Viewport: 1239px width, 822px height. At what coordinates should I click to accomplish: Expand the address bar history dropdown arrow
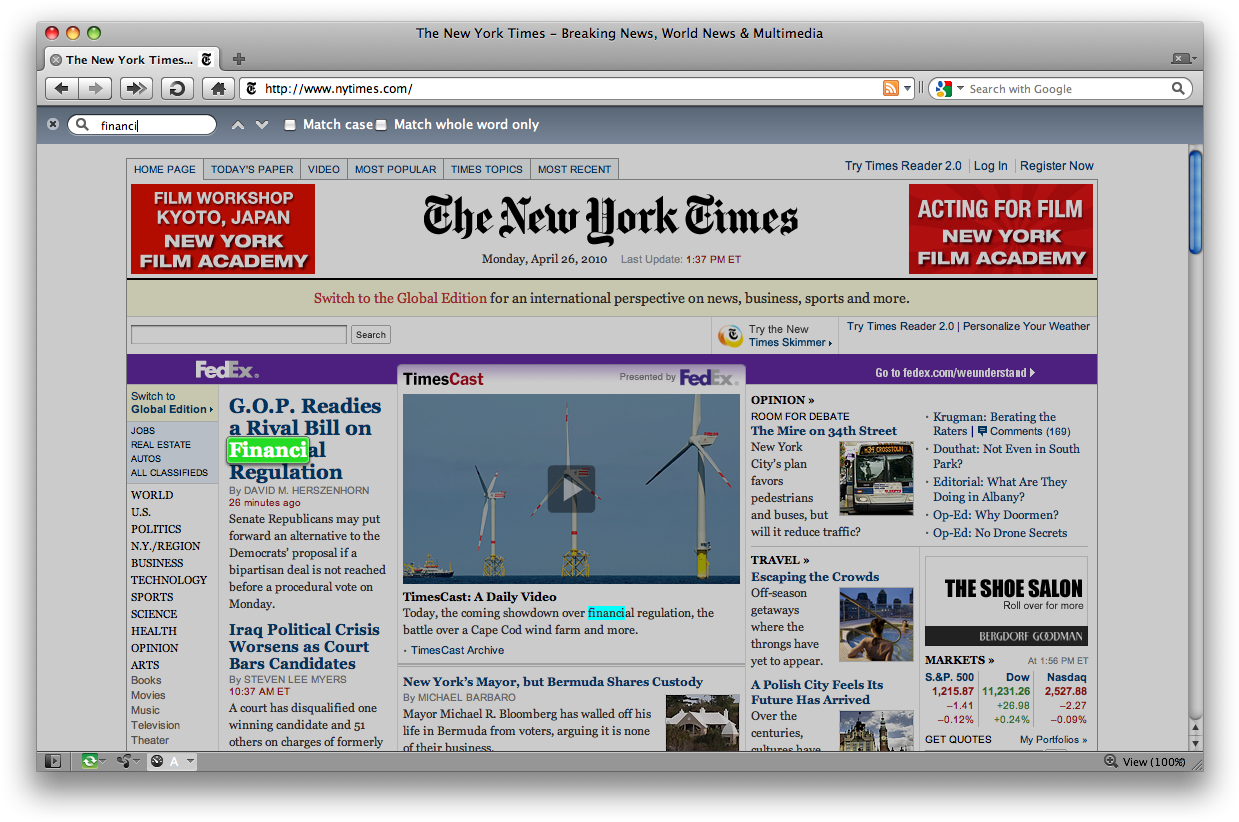click(x=908, y=89)
